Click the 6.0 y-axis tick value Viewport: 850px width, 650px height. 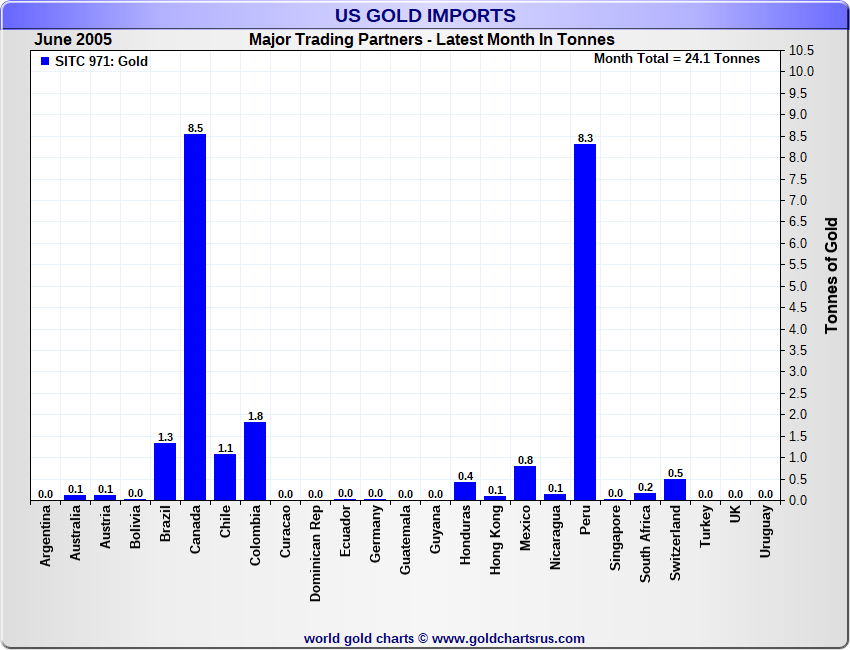[798, 243]
